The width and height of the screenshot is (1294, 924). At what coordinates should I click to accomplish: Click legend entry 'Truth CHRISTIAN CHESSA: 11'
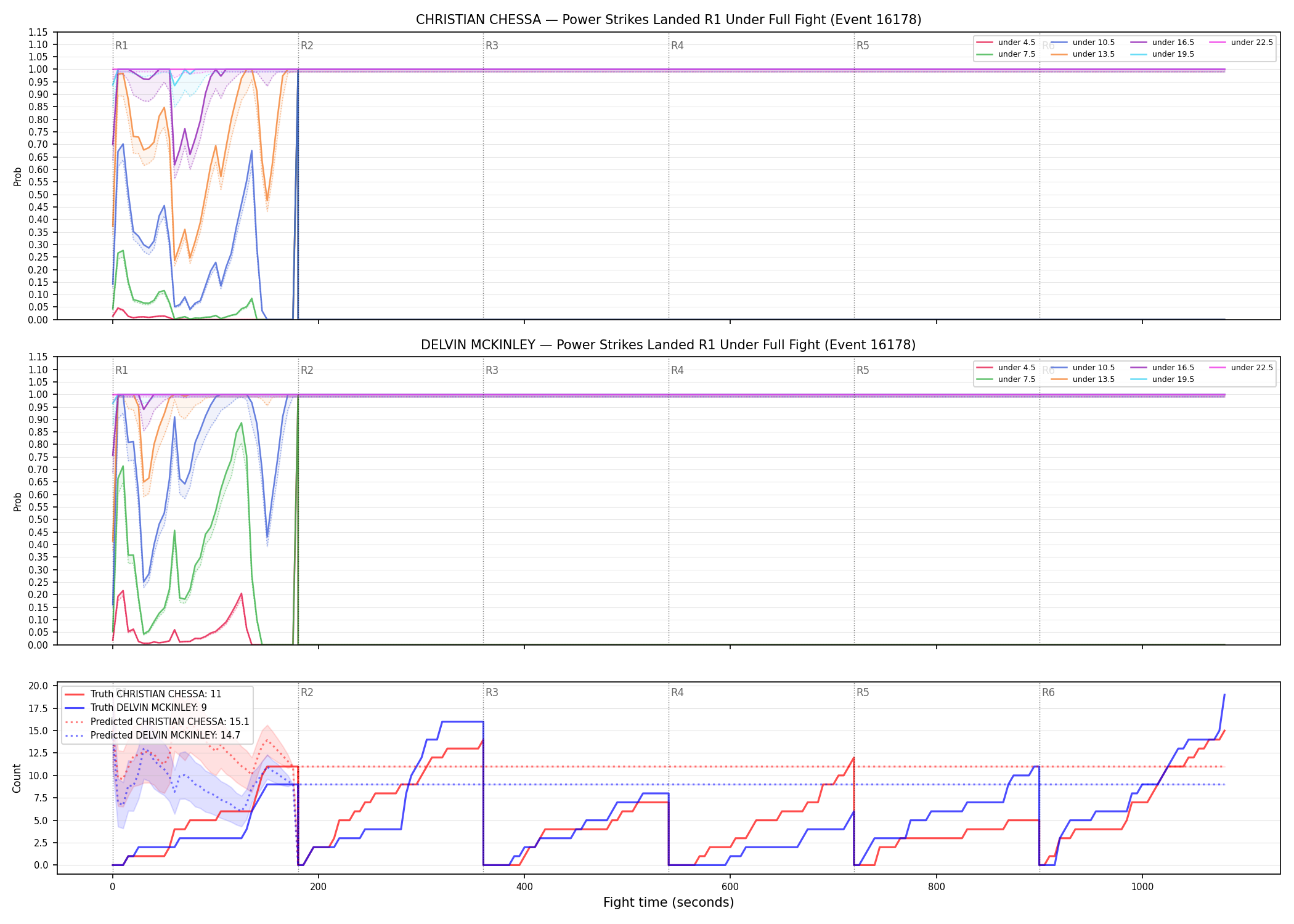(x=143, y=694)
